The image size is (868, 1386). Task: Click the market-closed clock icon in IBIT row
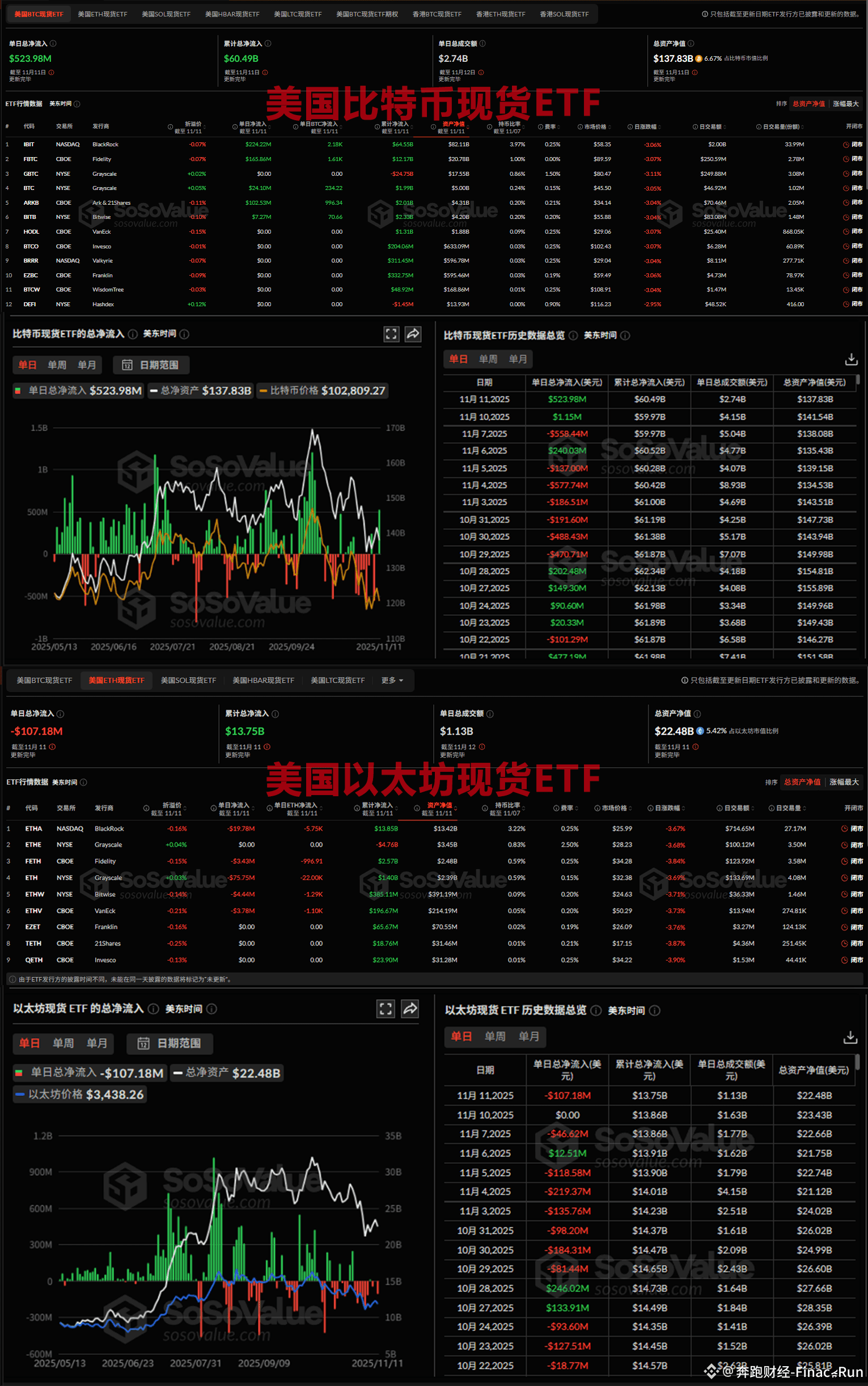(846, 145)
